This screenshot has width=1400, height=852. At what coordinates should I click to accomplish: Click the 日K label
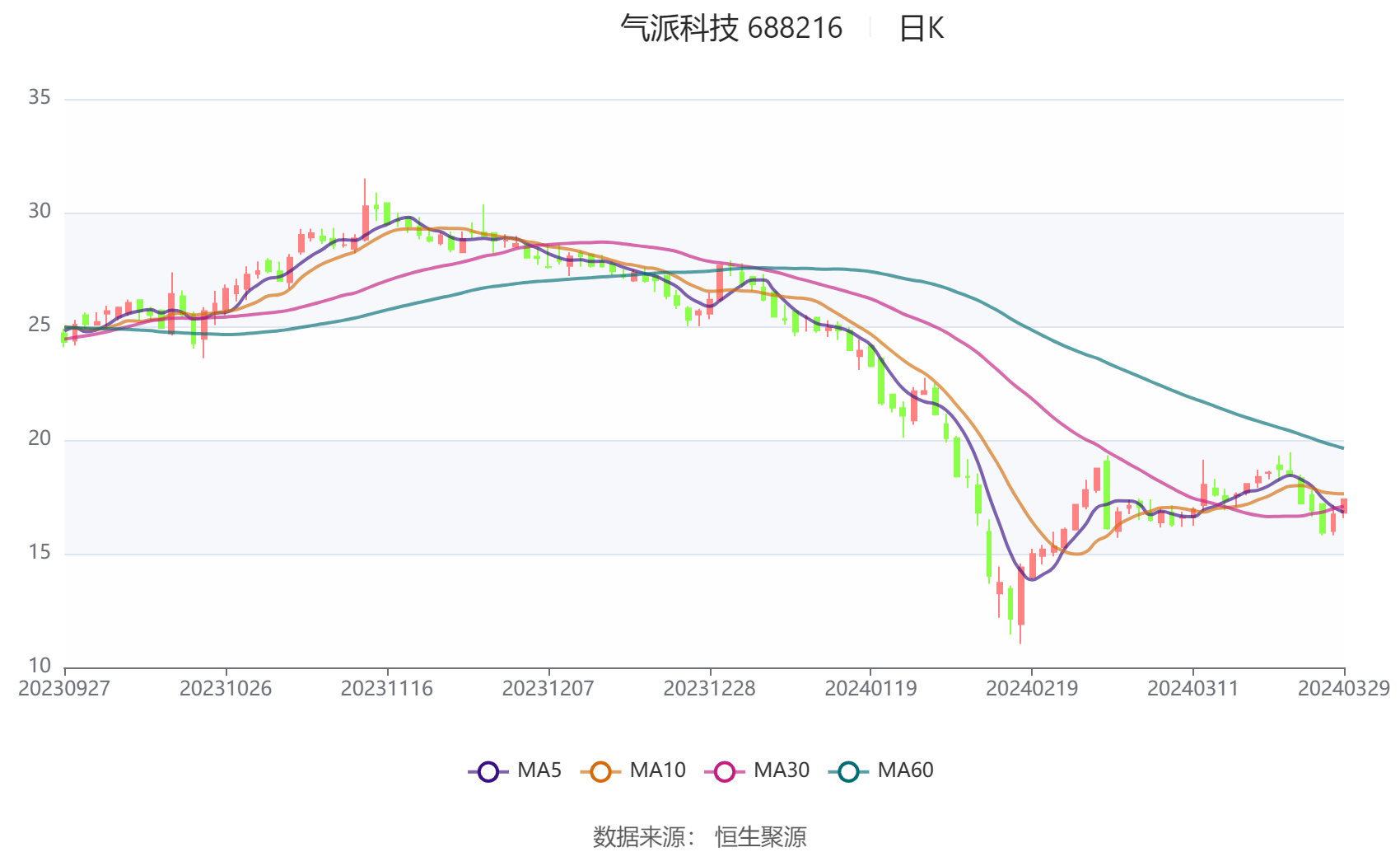pos(921,28)
